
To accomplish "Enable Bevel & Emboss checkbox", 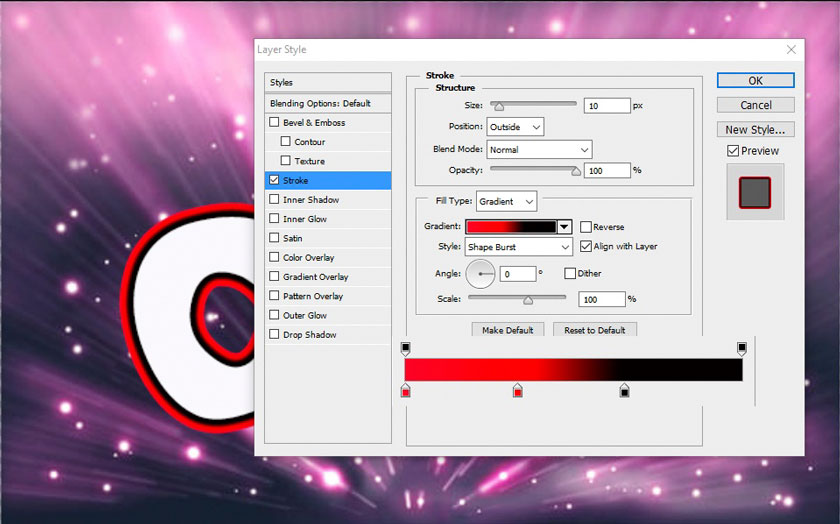I will pyautogui.click(x=274, y=122).
